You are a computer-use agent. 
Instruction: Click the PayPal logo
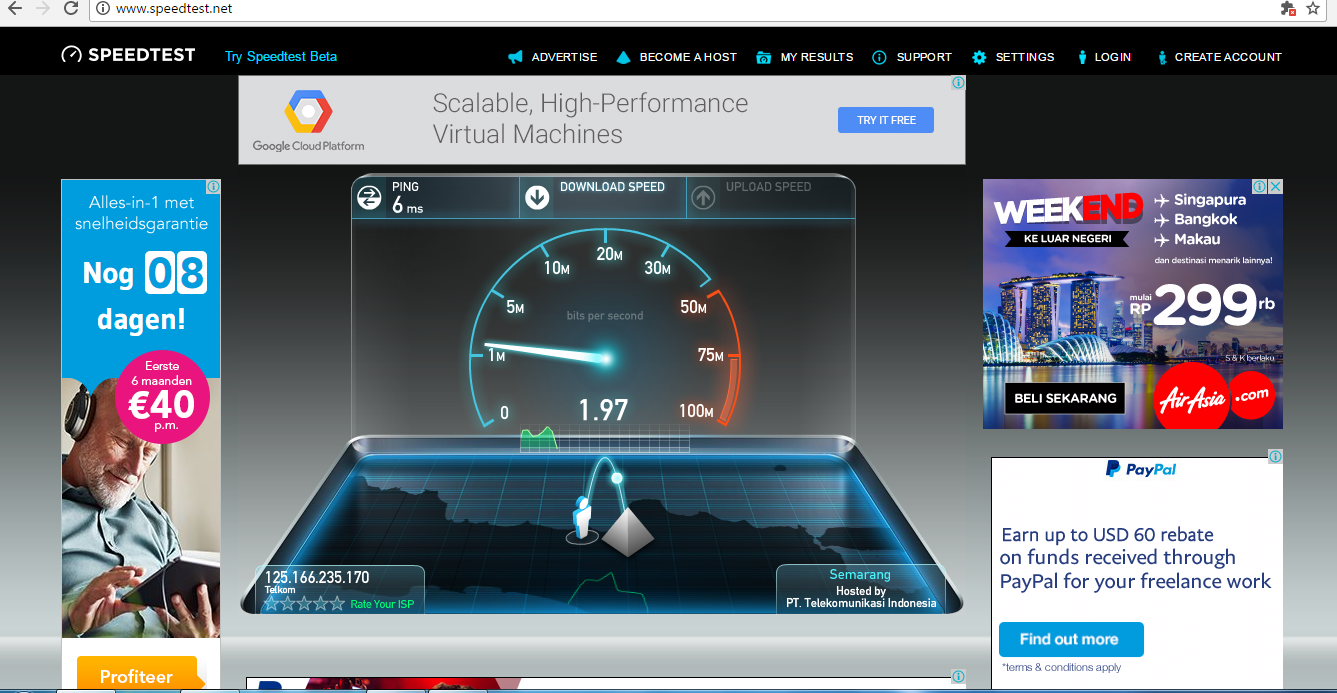click(1141, 470)
